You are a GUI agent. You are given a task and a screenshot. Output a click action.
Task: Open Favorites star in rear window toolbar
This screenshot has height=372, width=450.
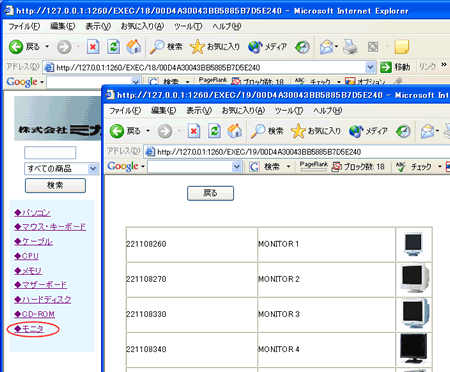pyautogui.click(x=197, y=47)
